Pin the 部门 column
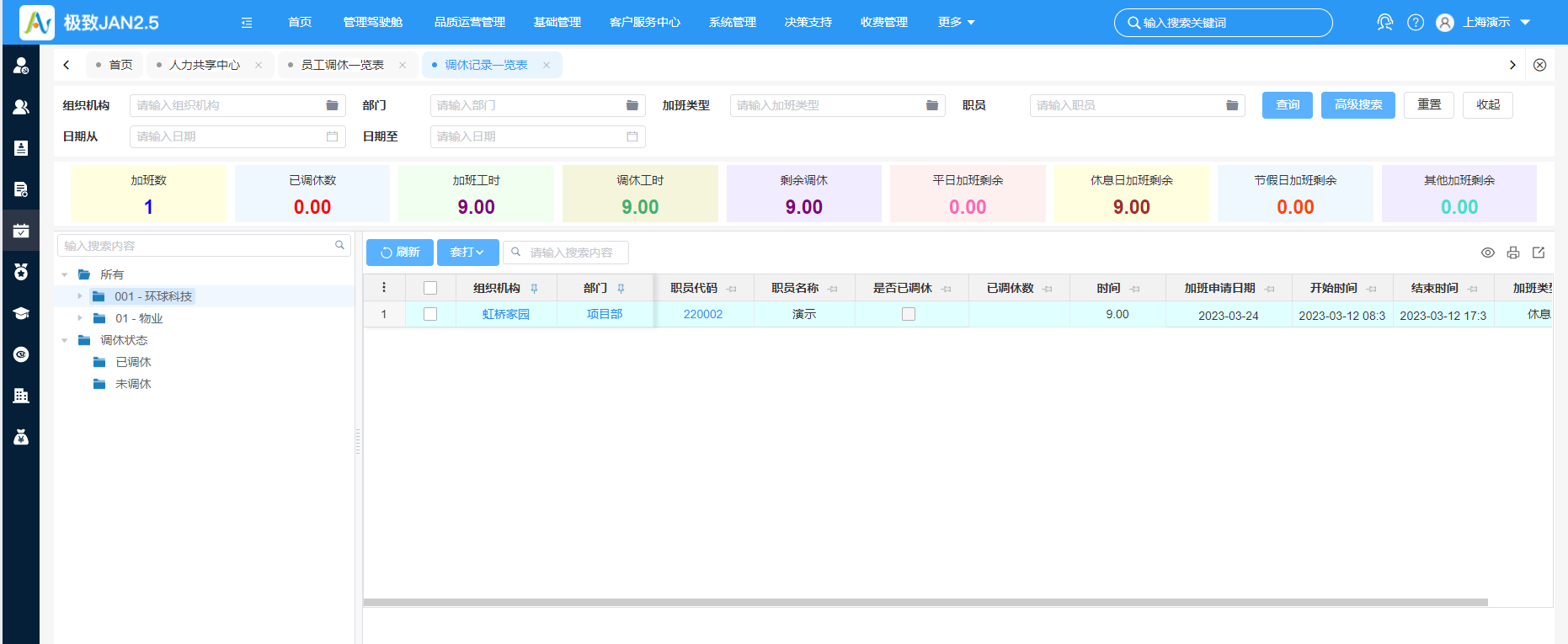This screenshot has height=644, width=1568. tap(621, 289)
